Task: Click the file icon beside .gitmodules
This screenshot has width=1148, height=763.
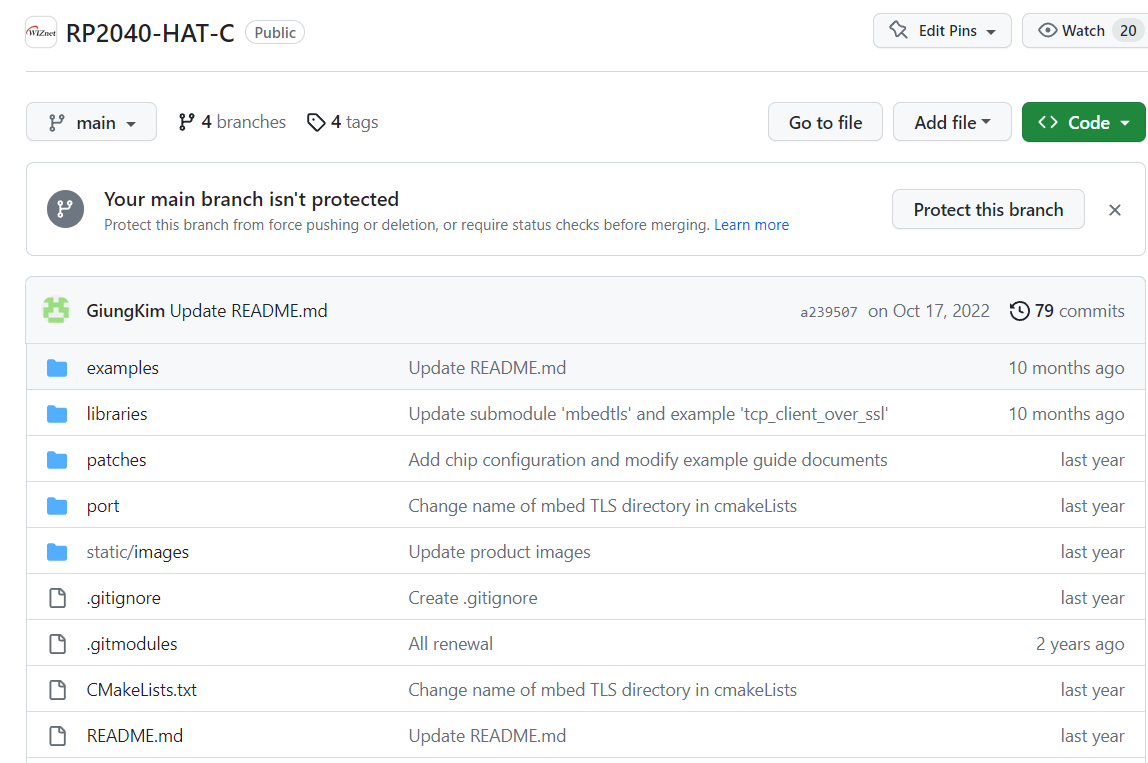Action: (x=57, y=644)
